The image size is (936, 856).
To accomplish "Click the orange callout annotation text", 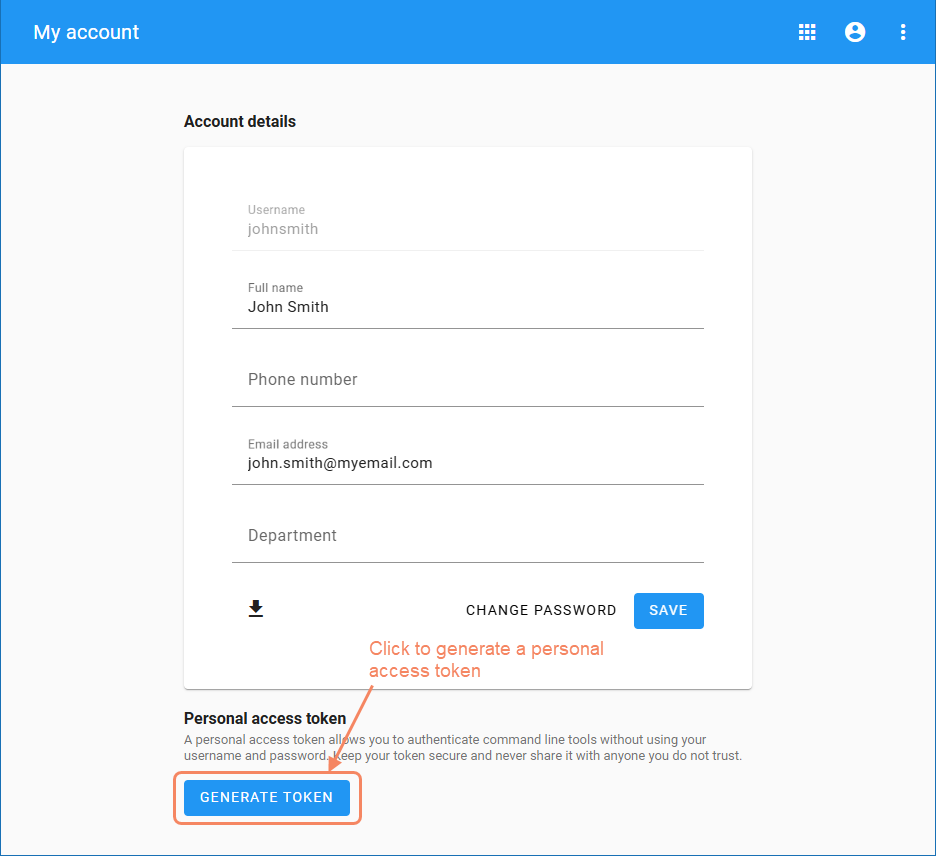I will (x=486, y=660).
